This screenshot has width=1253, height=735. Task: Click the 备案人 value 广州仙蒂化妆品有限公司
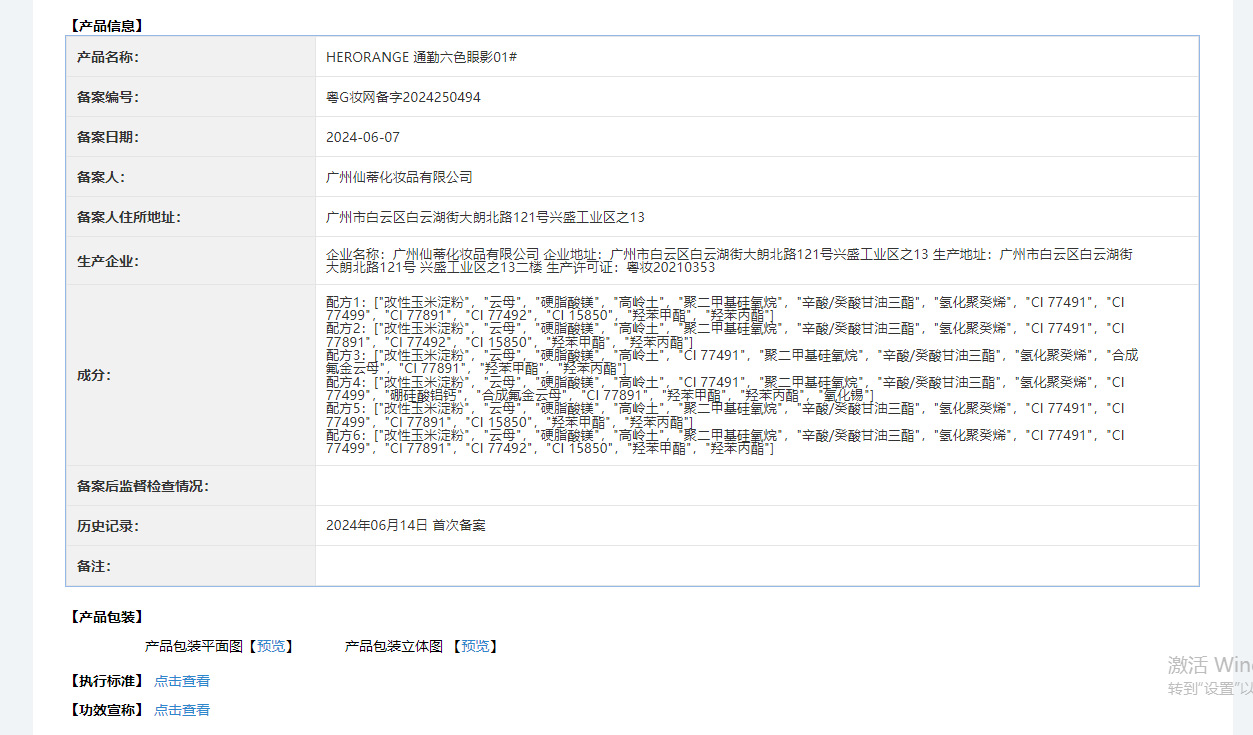pyautogui.click(x=399, y=177)
